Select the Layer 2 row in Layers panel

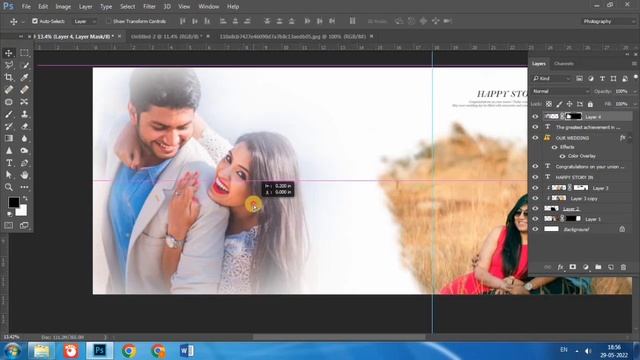click(x=582, y=209)
